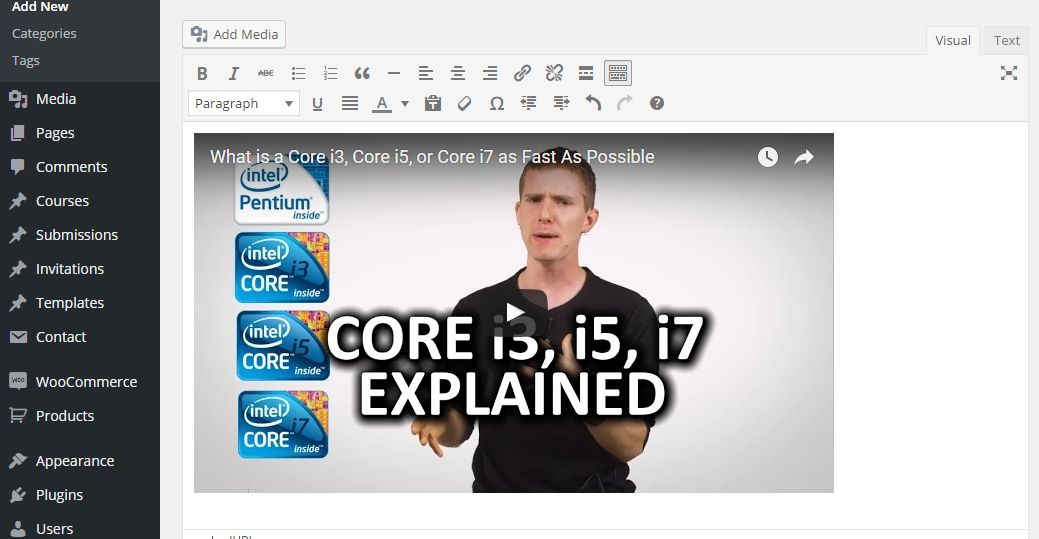
Task: Toggle the toolbar kitchen sink button
Action: point(618,73)
